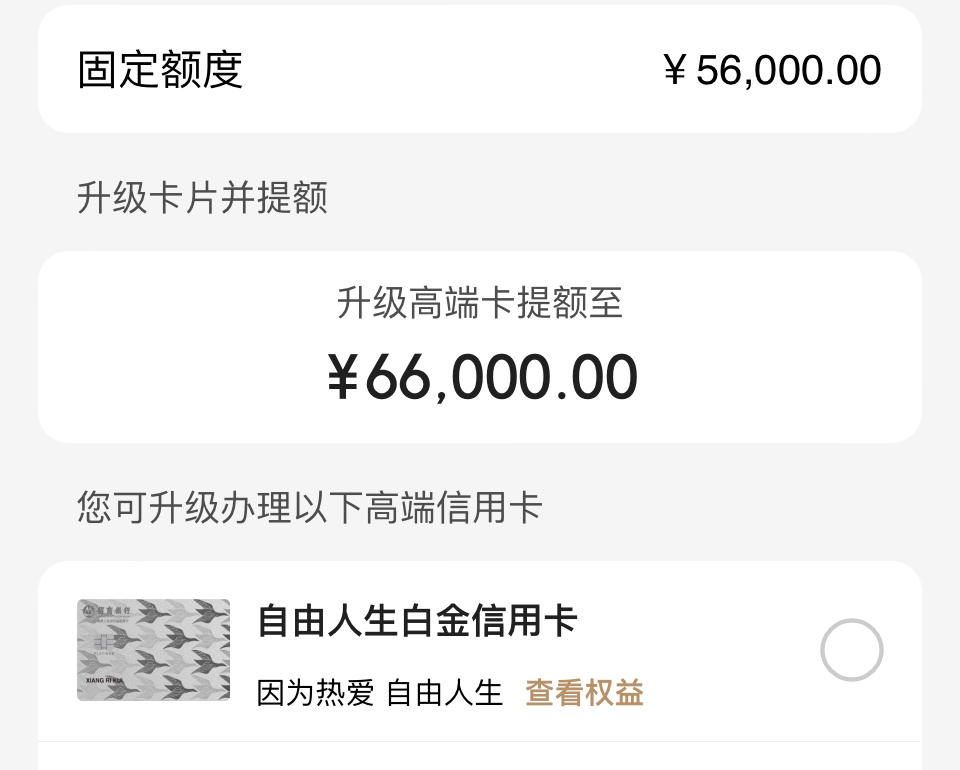960x770 pixels.
Task: Tap the ¥ symbol before 66,000.00
Action: click(x=343, y=376)
